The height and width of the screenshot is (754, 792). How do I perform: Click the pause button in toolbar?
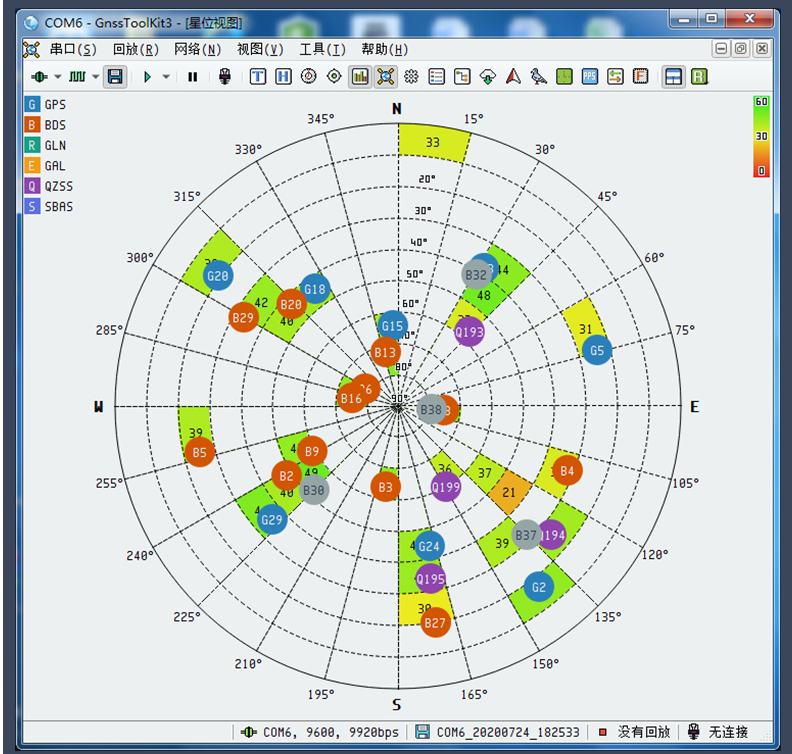tap(193, 76)
